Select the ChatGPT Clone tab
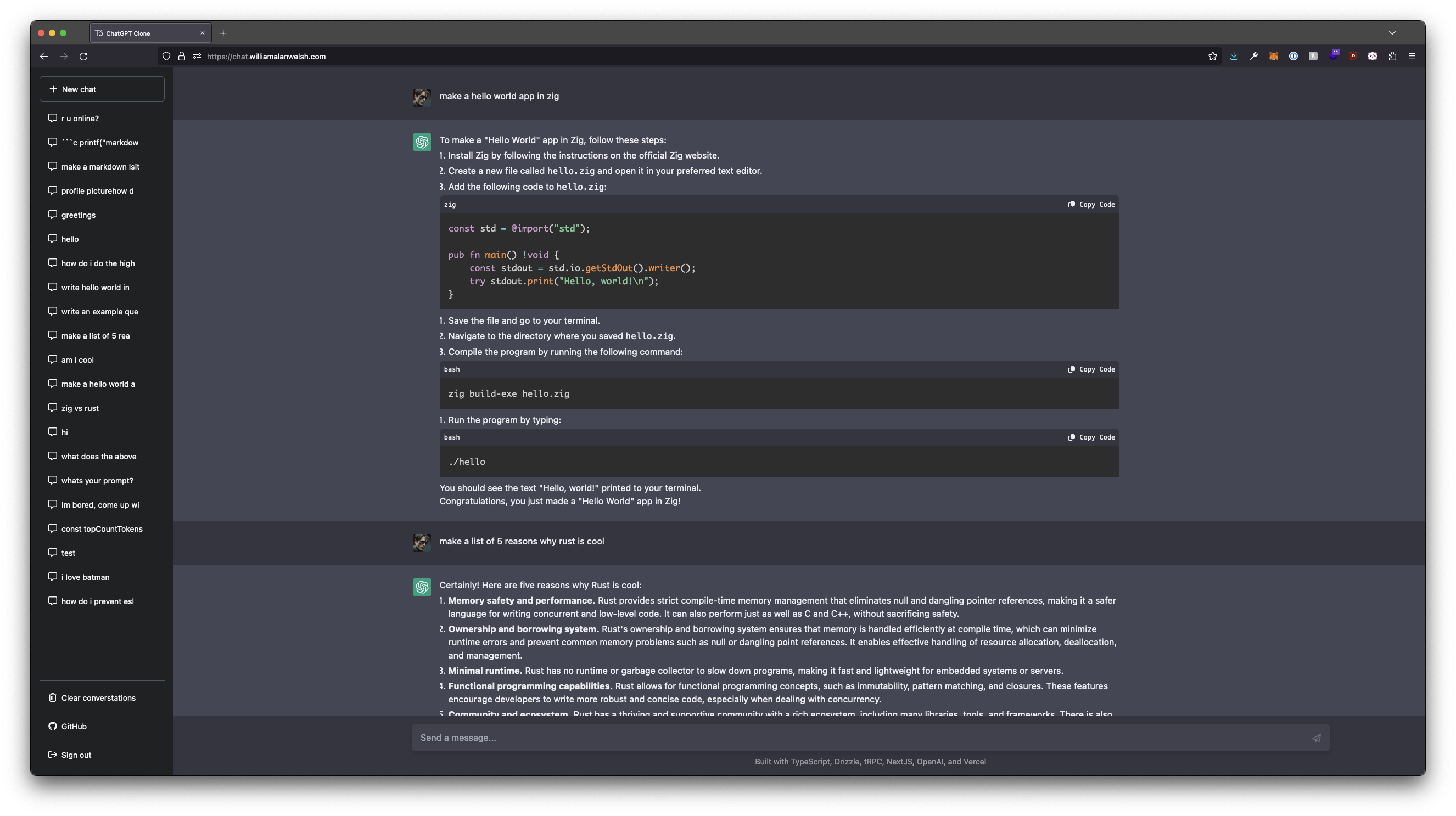1456x816 pixels. 150,33
